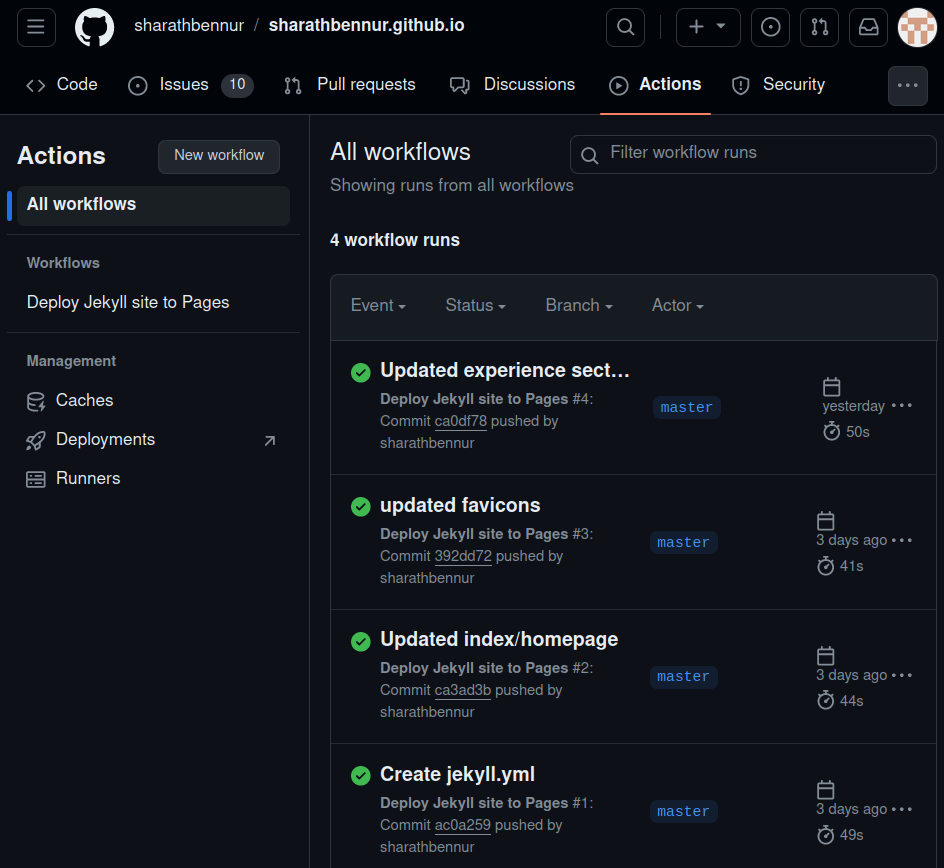Open commit link ca0df78

coord(461,421)
